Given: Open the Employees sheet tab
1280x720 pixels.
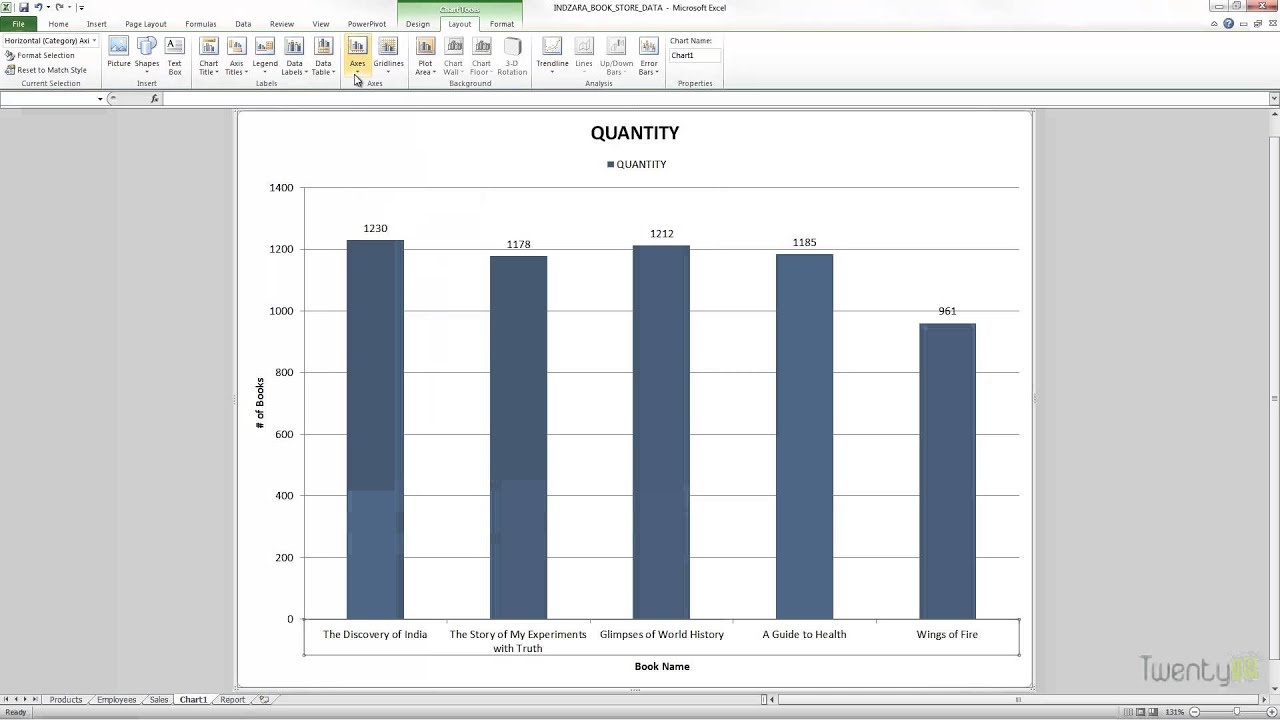Looking at the screenshot, I should [x=116, y=700].
